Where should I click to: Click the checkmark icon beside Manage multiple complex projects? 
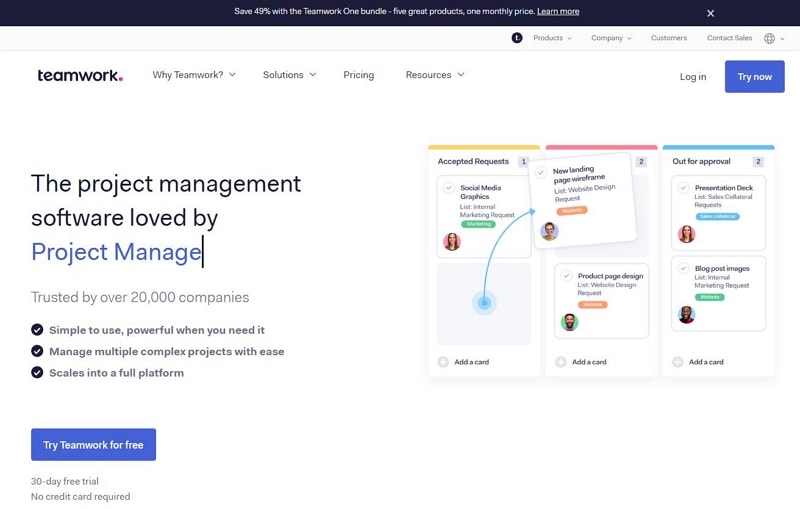coord(37,351)
